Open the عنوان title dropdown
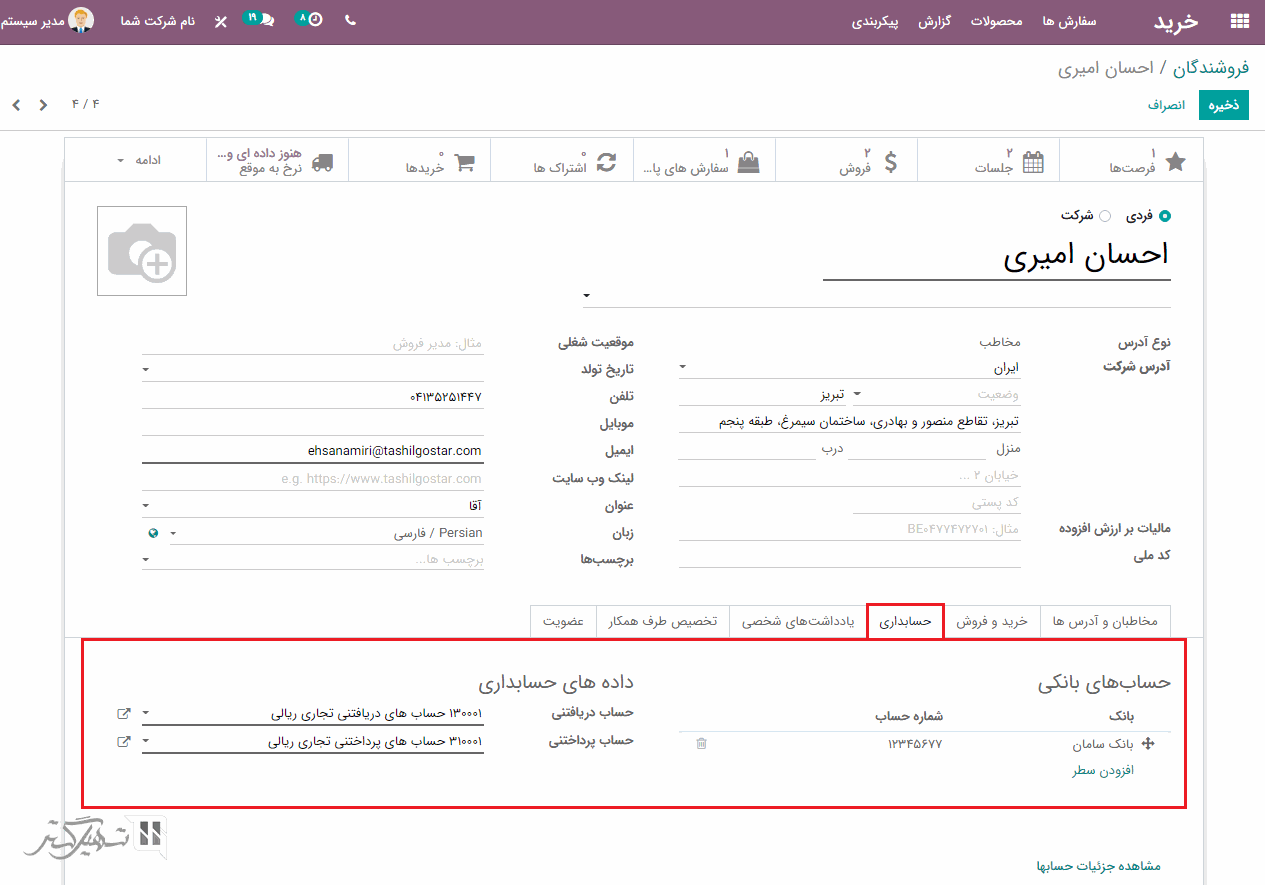This screenshot has width=1265, height=885. (312, 506)
